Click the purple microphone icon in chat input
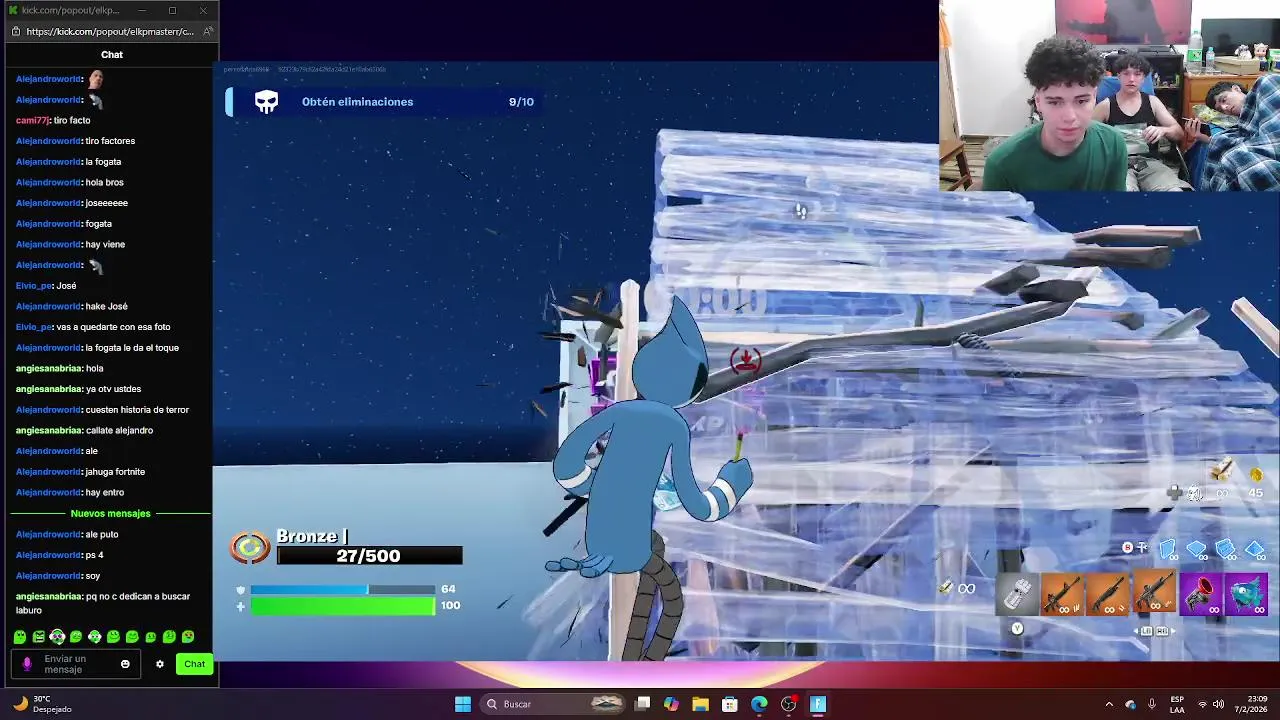 [27, 664]
